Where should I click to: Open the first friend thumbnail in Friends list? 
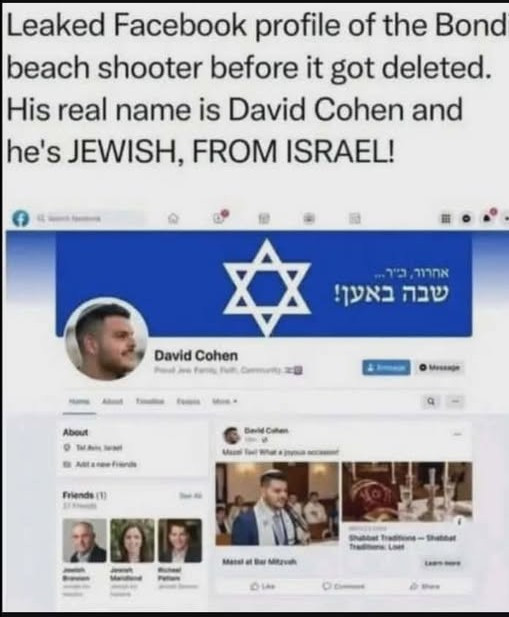pos(84,540)
